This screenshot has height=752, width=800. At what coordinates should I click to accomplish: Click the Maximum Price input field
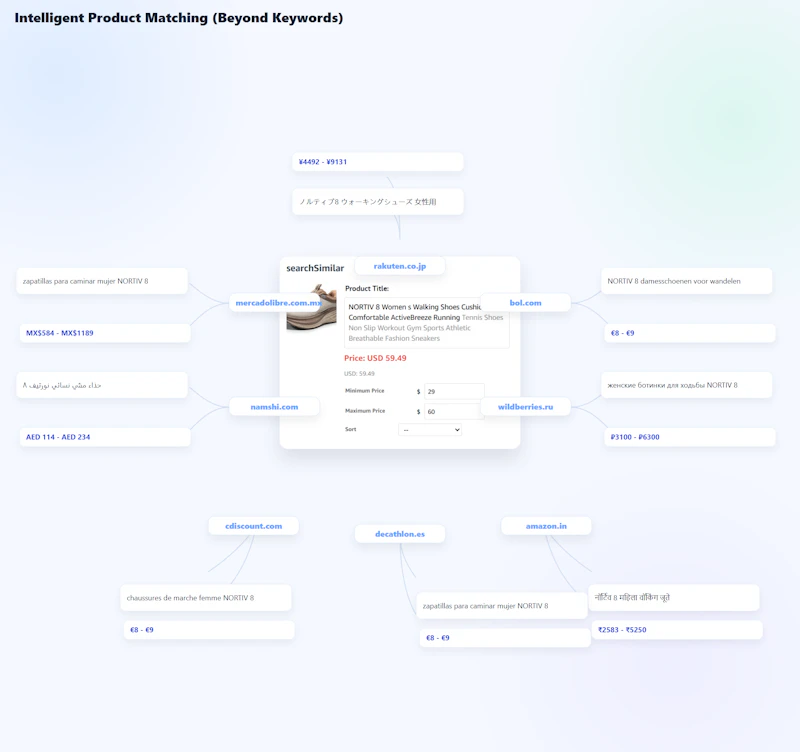(454, 411)
